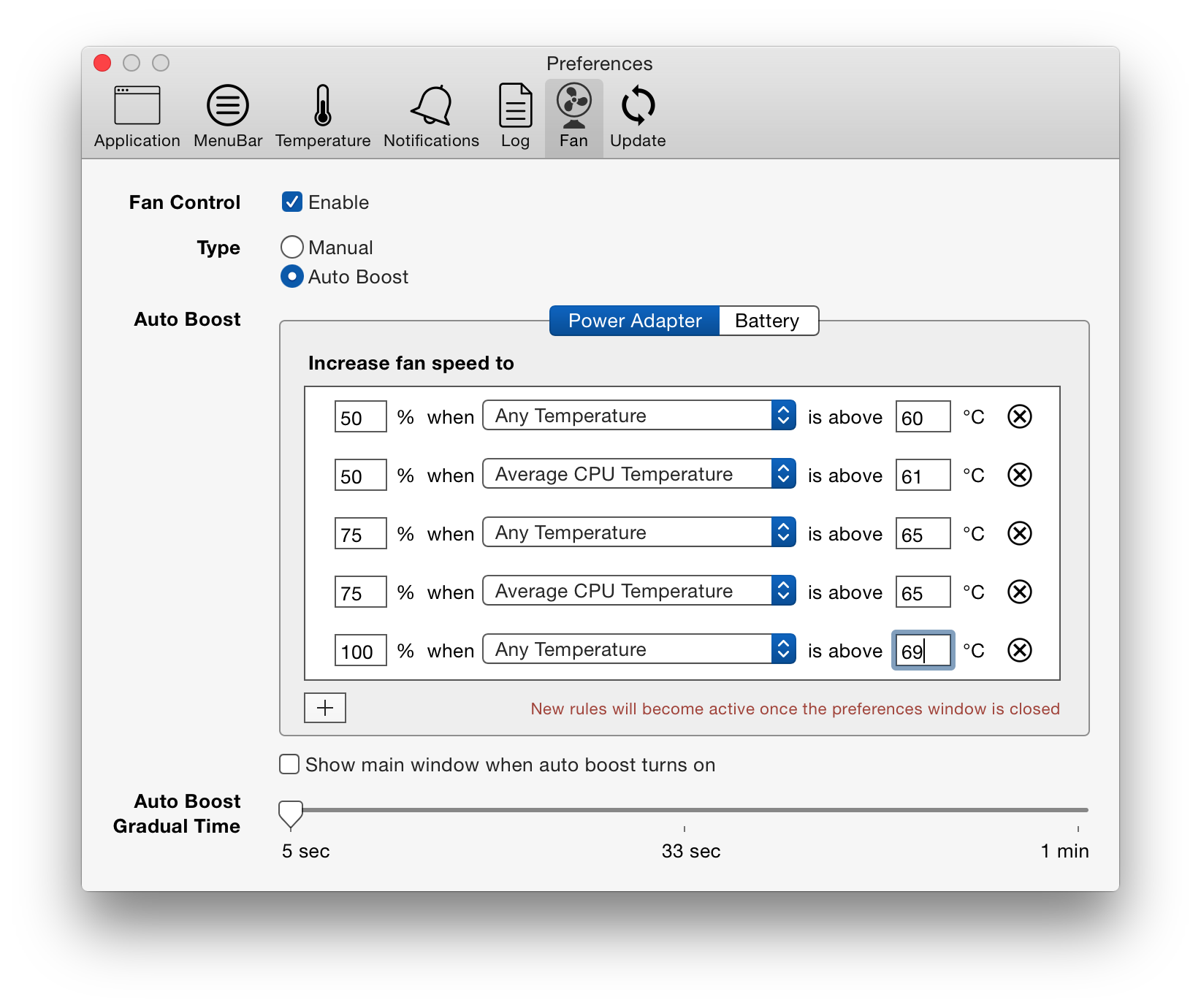
Task: Remove the 75% Any Temperature rule
Action: point(1019,533)
